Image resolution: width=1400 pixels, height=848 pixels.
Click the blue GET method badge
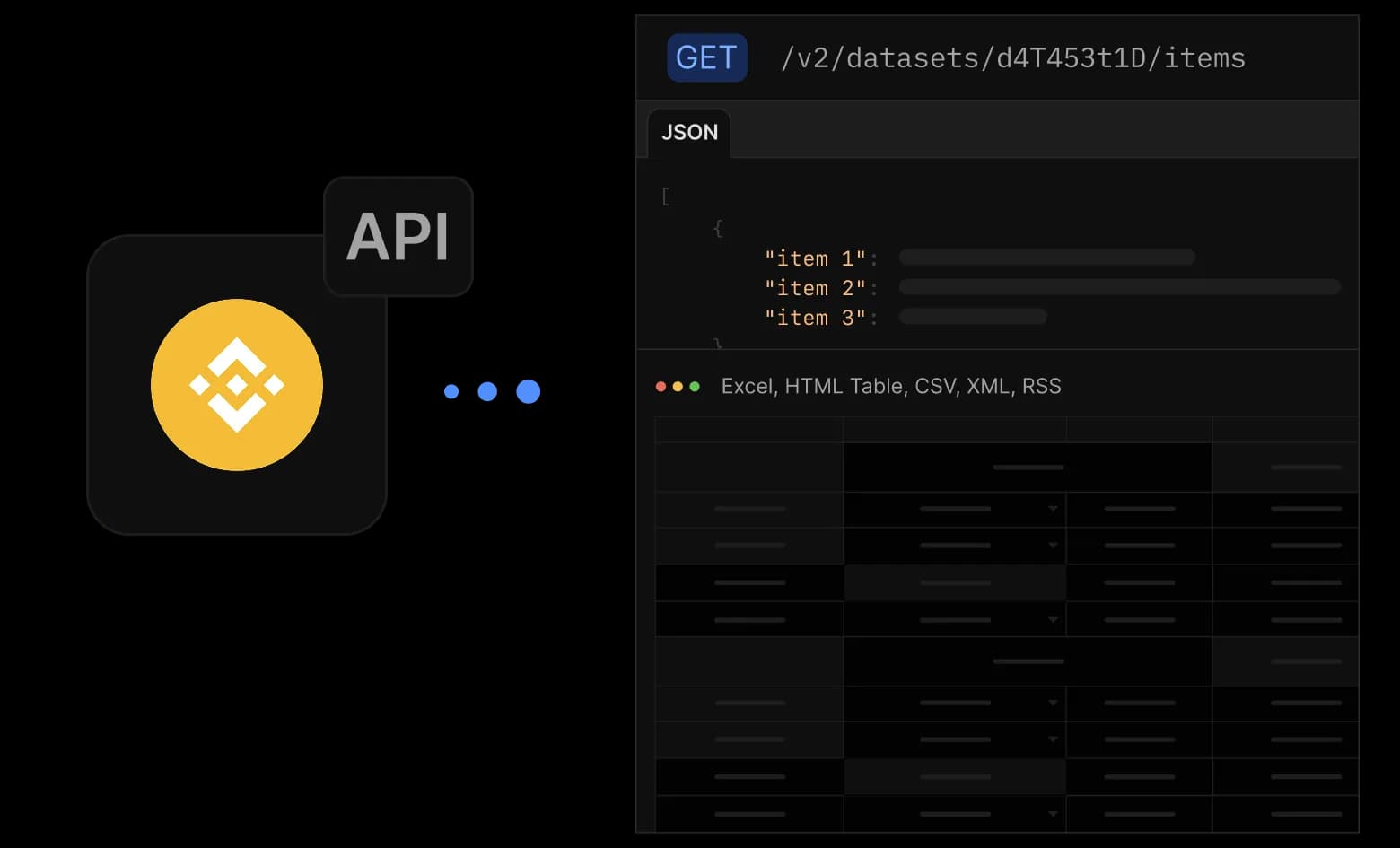pos(706,57)
